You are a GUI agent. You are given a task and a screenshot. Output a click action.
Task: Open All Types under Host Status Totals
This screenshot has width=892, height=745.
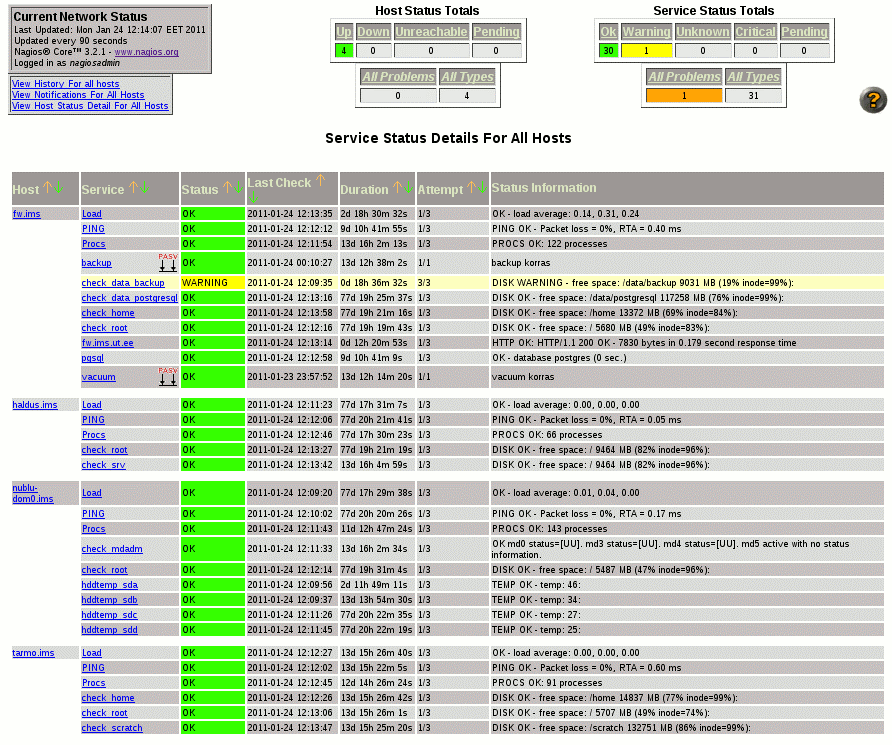(x=468, y=77)
